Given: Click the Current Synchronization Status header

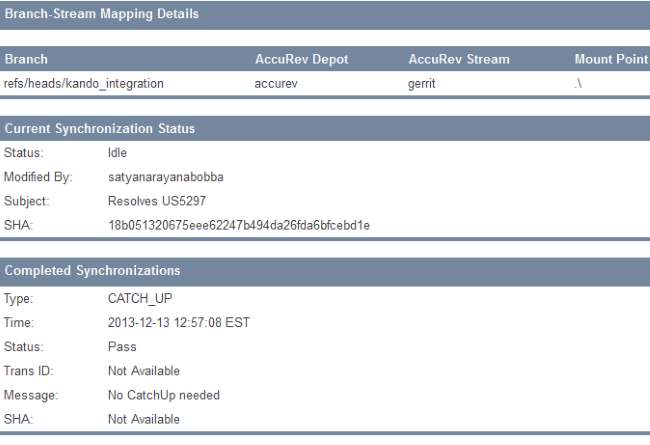Looking at the screenshot, I should [100, 129].
